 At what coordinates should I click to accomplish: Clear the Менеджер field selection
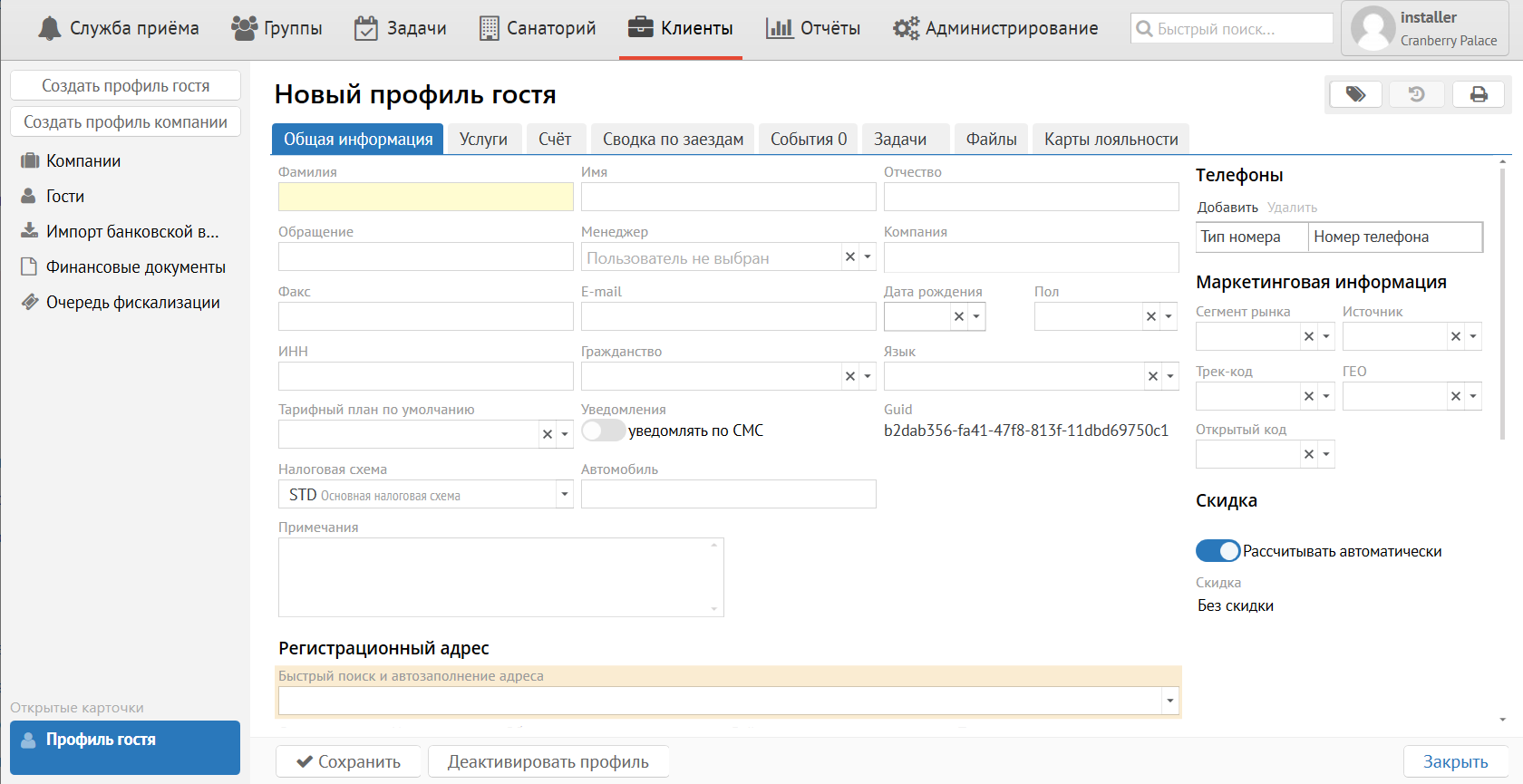(x=850, y=257)
